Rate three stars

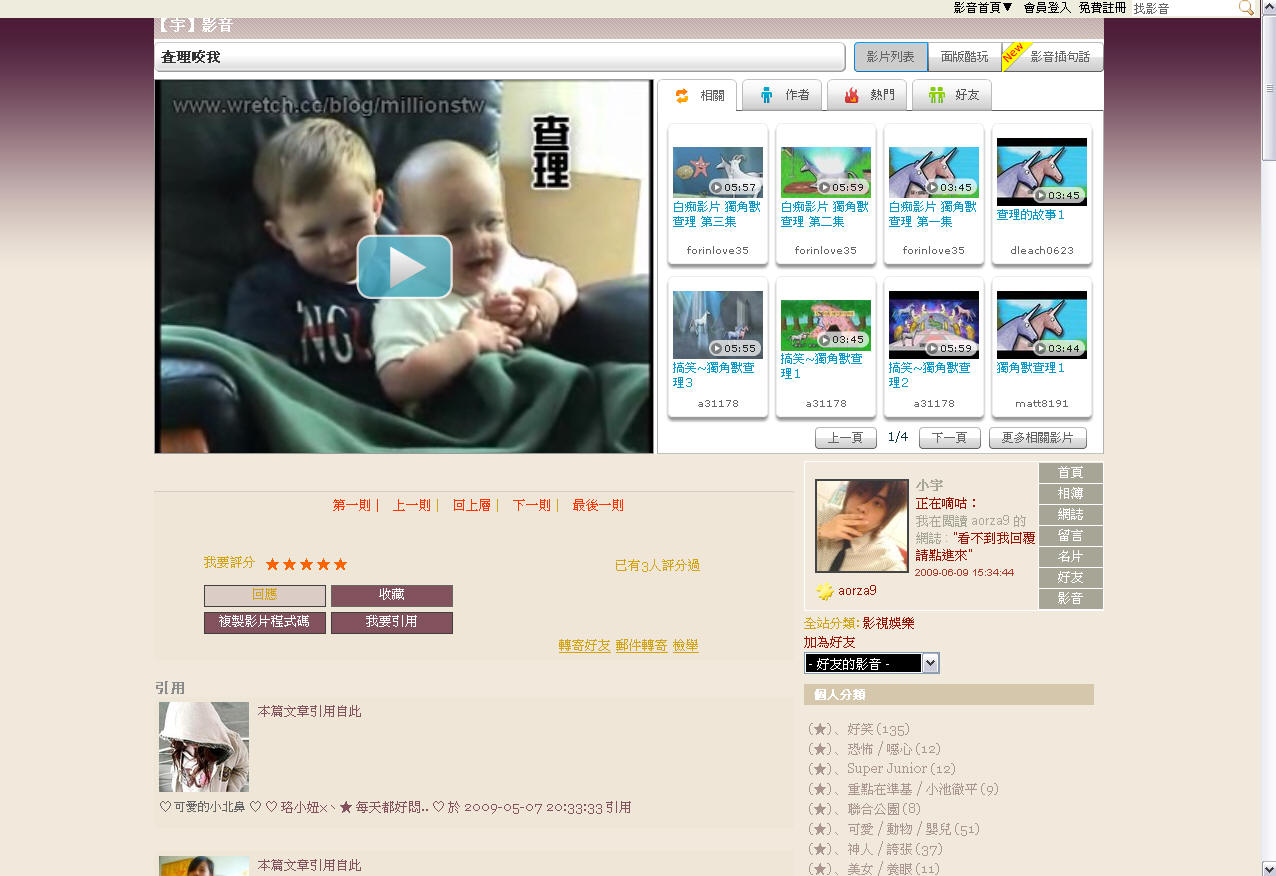307,564
